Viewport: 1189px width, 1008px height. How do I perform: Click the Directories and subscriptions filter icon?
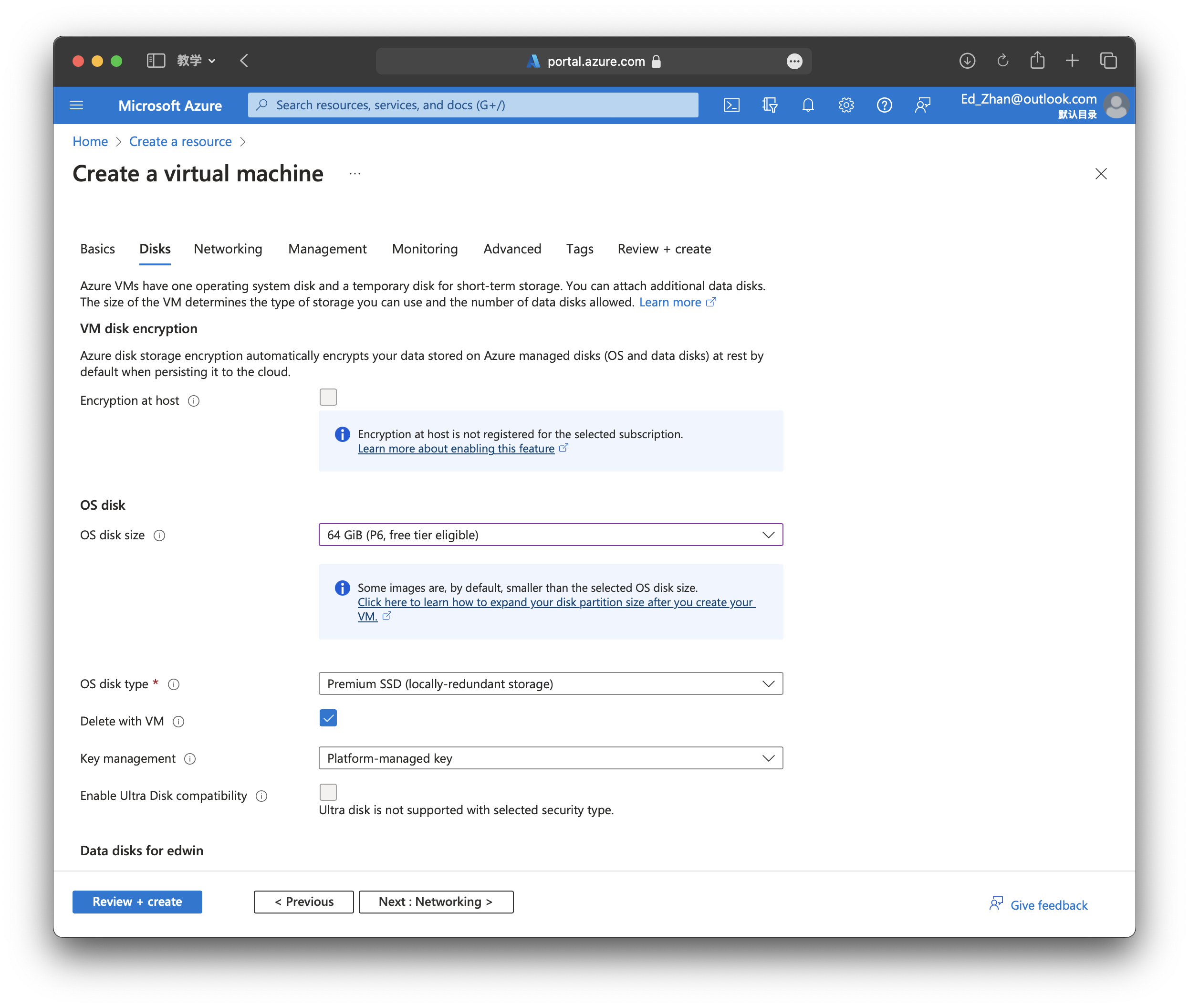pos(770,105)
